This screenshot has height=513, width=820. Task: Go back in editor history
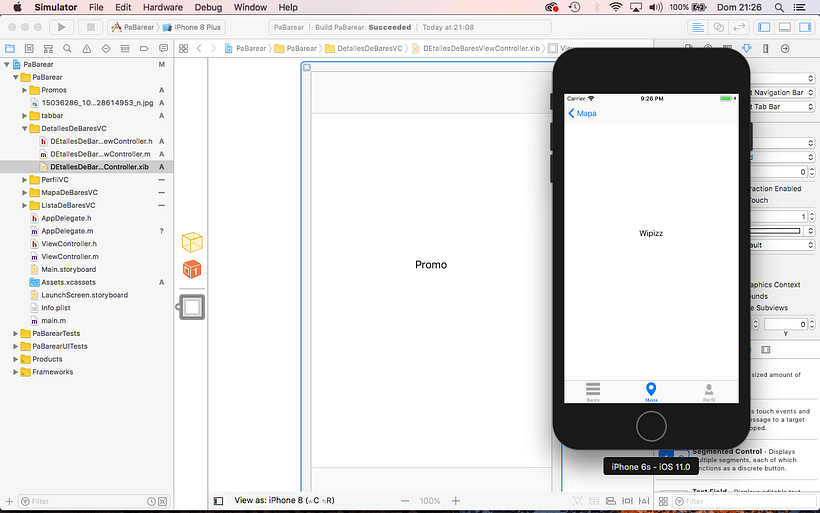pos(199,49)
